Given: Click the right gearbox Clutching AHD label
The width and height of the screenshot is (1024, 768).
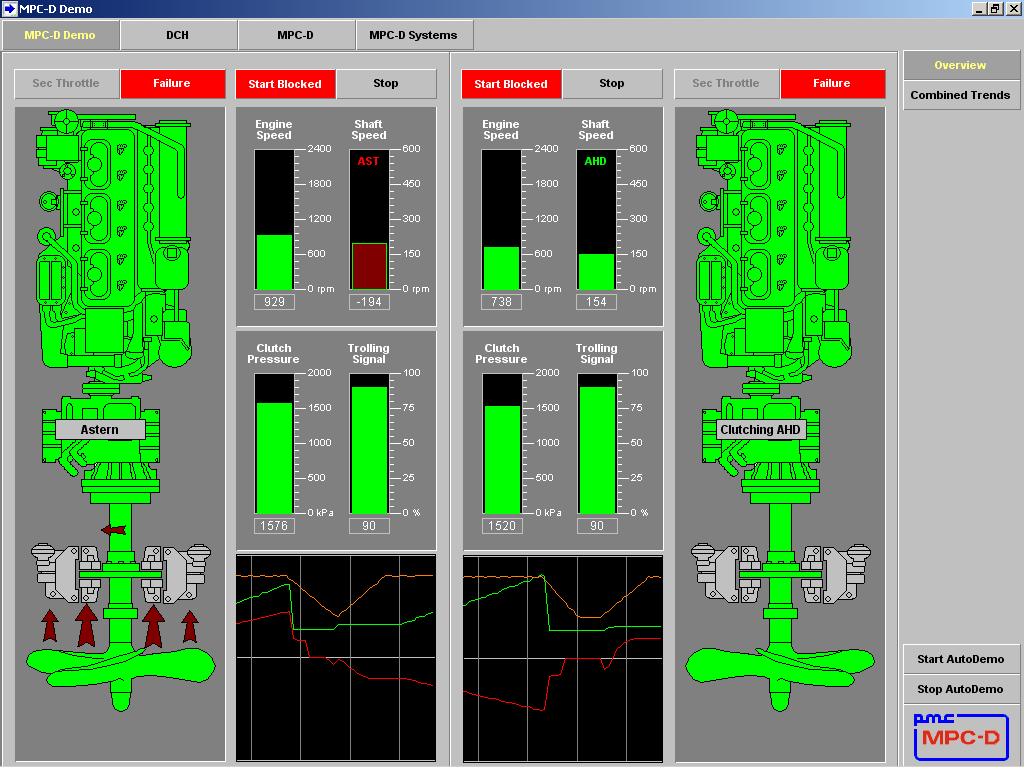Looking at the screenshot, I should (760, 430).
